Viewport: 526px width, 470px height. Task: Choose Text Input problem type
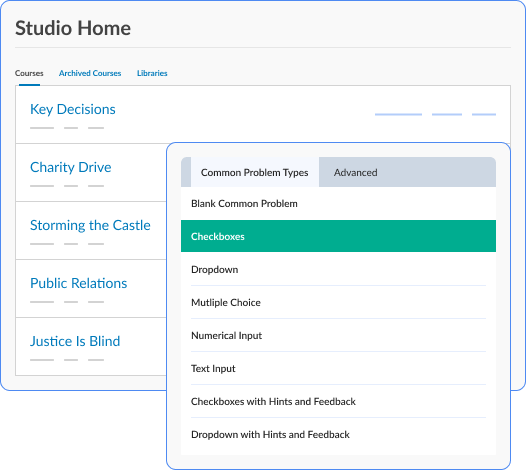pos(338,368)
